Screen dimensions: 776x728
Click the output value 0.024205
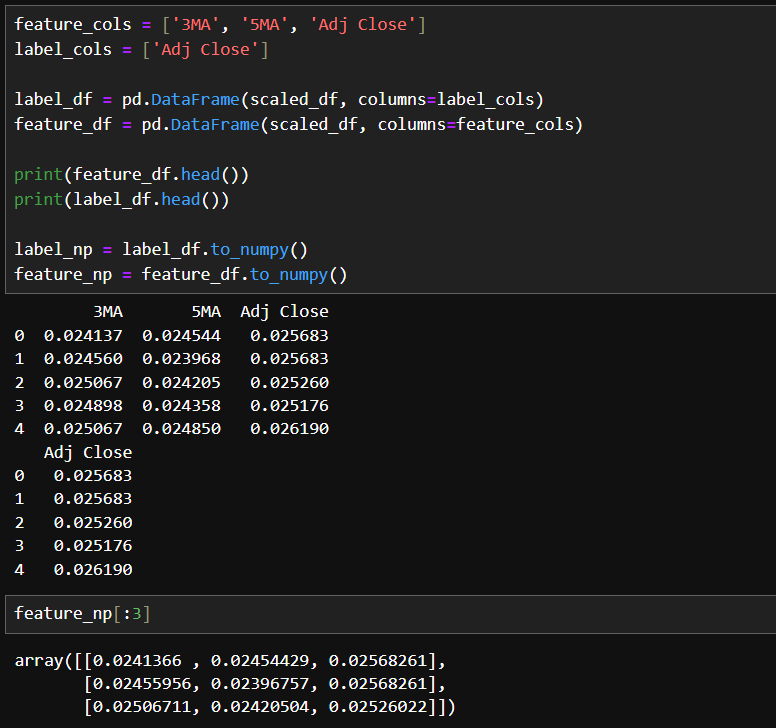tap(181, 383)
